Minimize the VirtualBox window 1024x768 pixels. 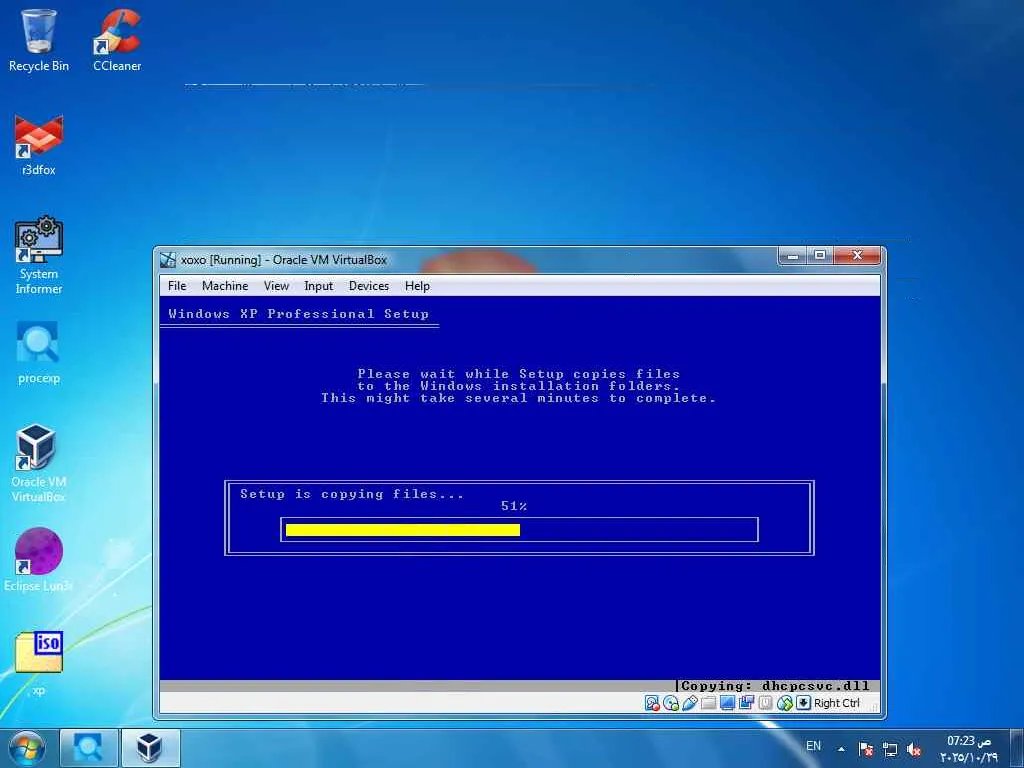pyautogui.click(x=793, y=256)
